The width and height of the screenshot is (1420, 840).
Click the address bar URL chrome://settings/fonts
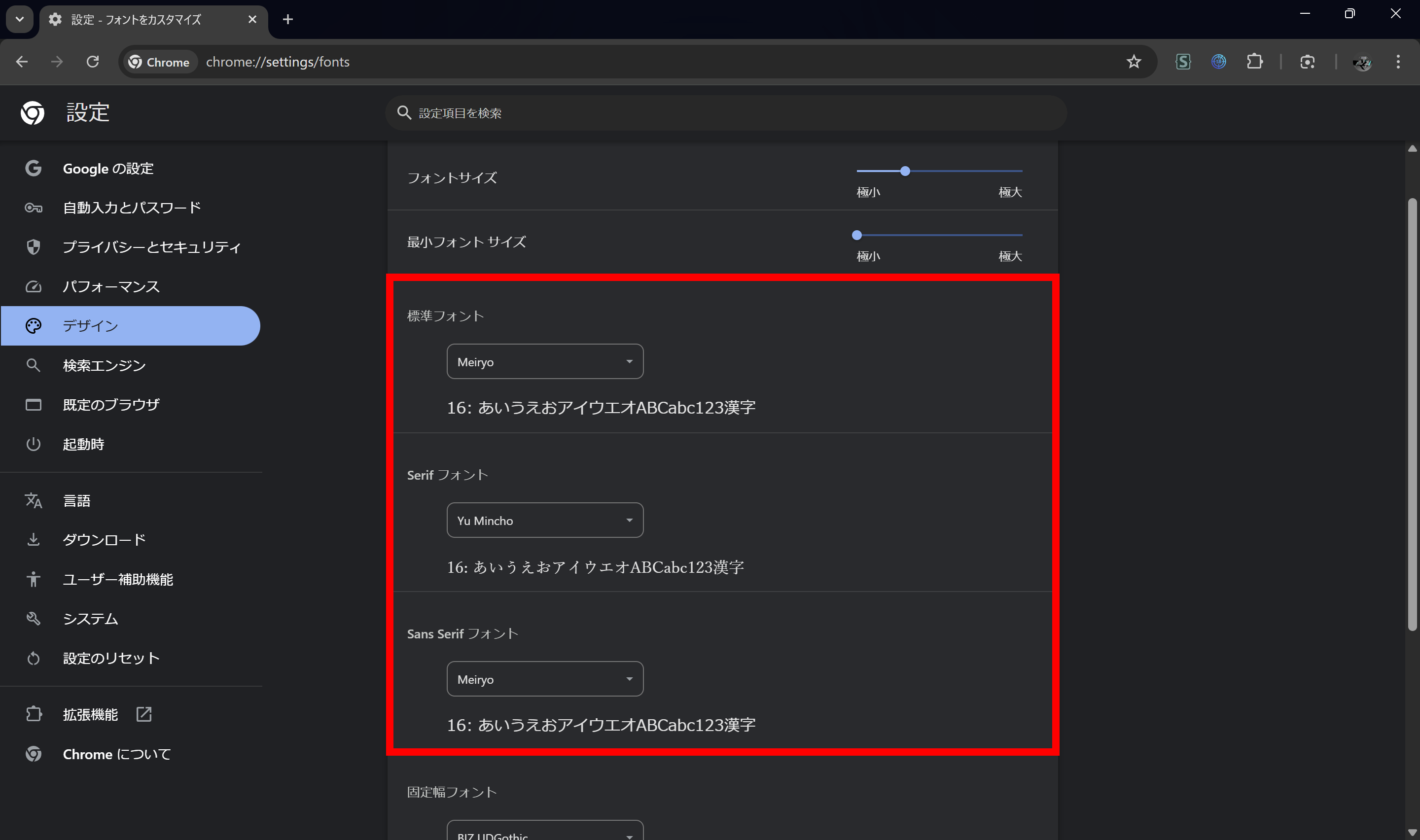click(x=278, y=62)
